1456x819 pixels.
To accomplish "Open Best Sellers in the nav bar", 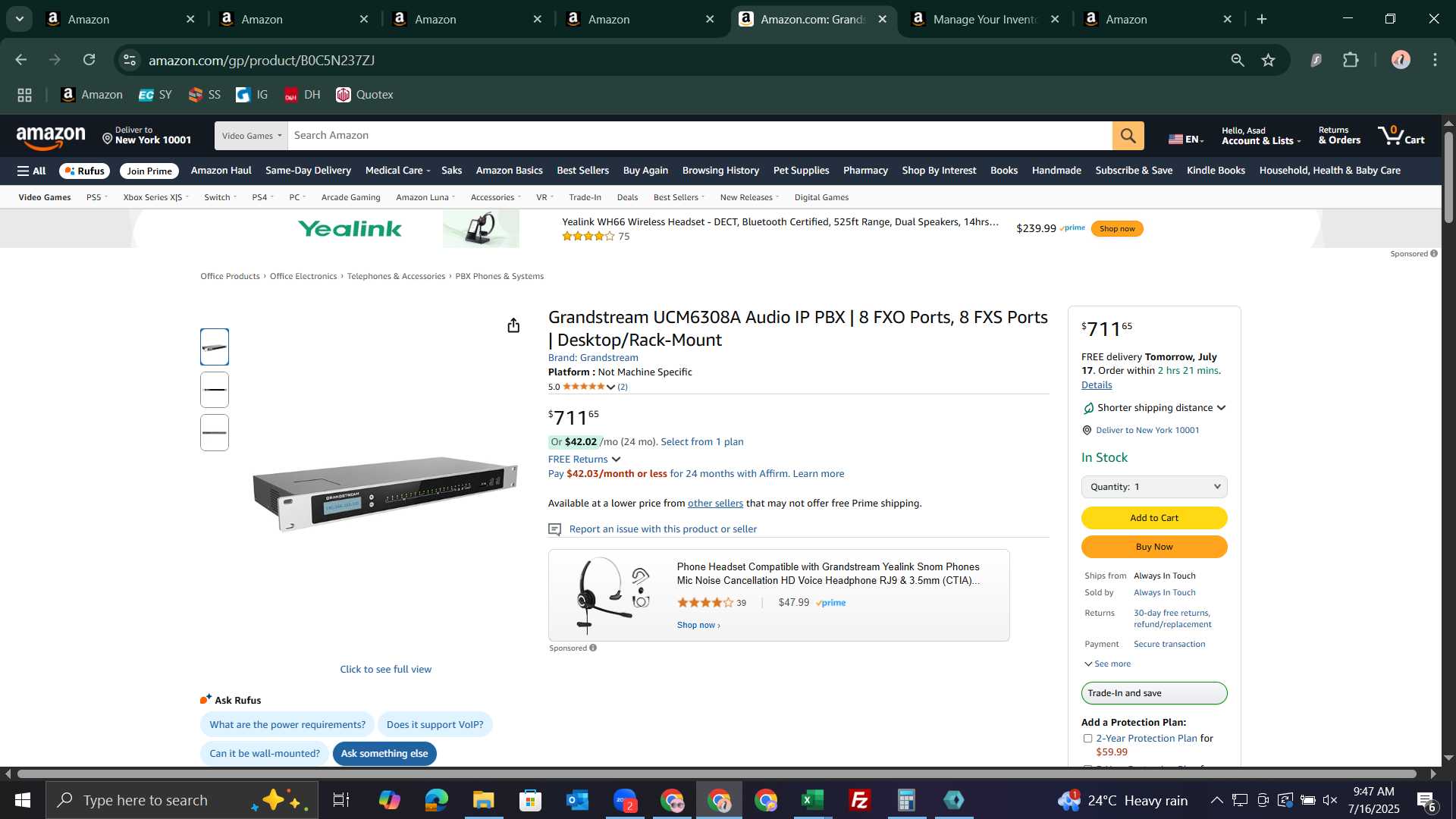I will 582,171.
